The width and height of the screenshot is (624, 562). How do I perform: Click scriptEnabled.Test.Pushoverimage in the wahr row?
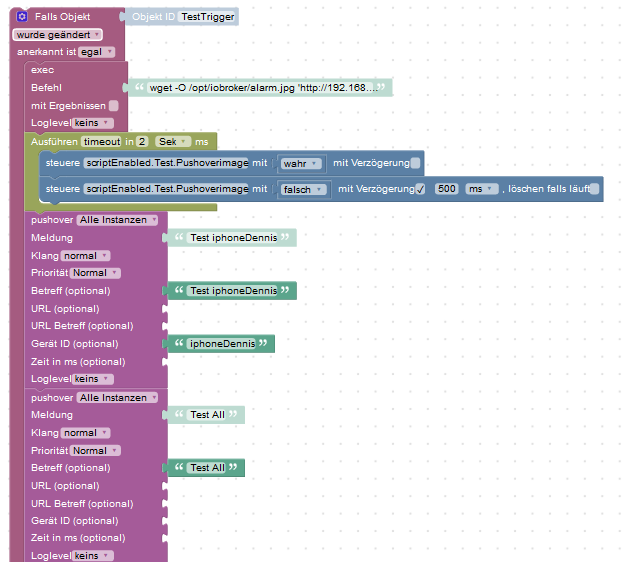(x=166, y=163)
